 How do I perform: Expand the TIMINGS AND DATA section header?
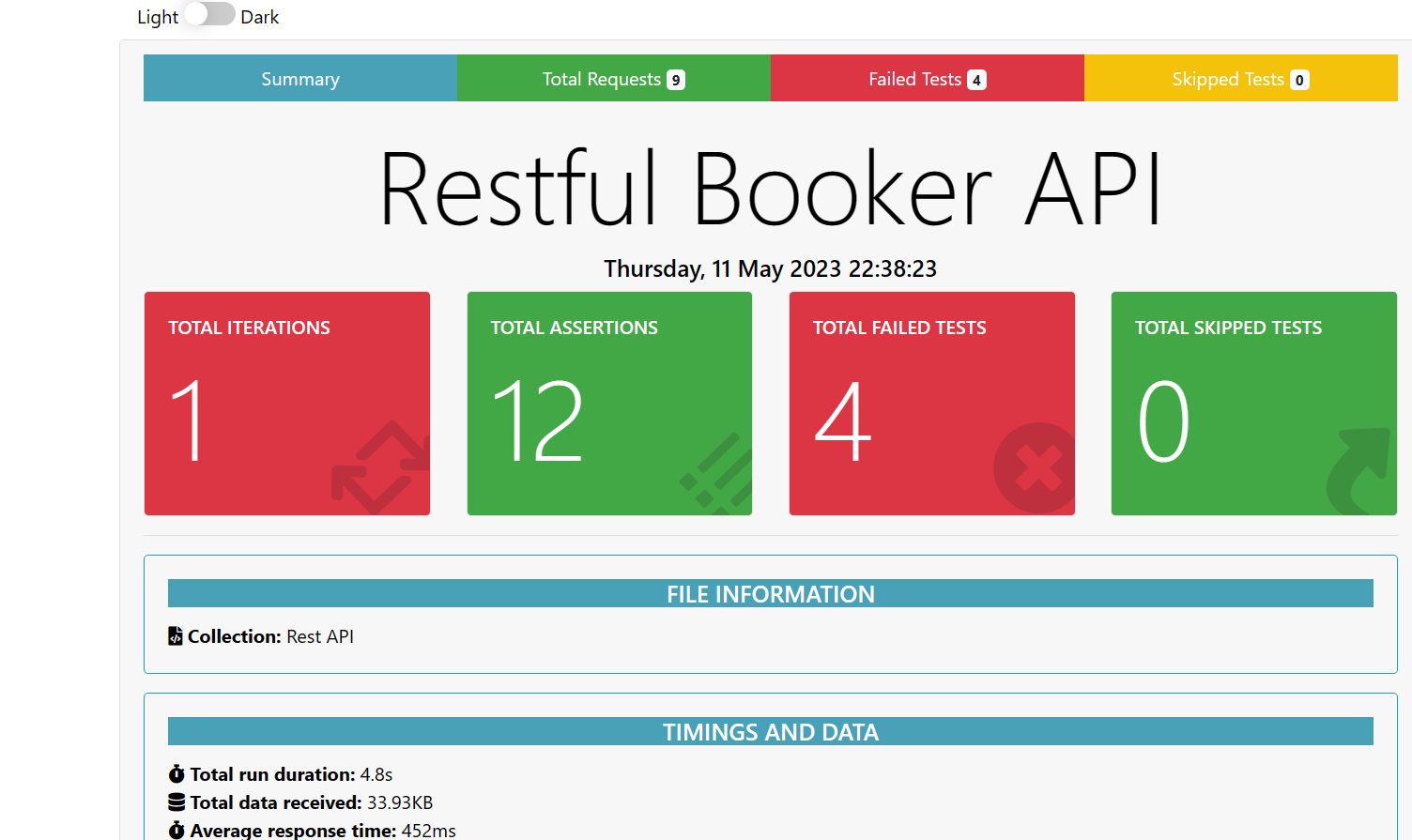coord(770,731)
